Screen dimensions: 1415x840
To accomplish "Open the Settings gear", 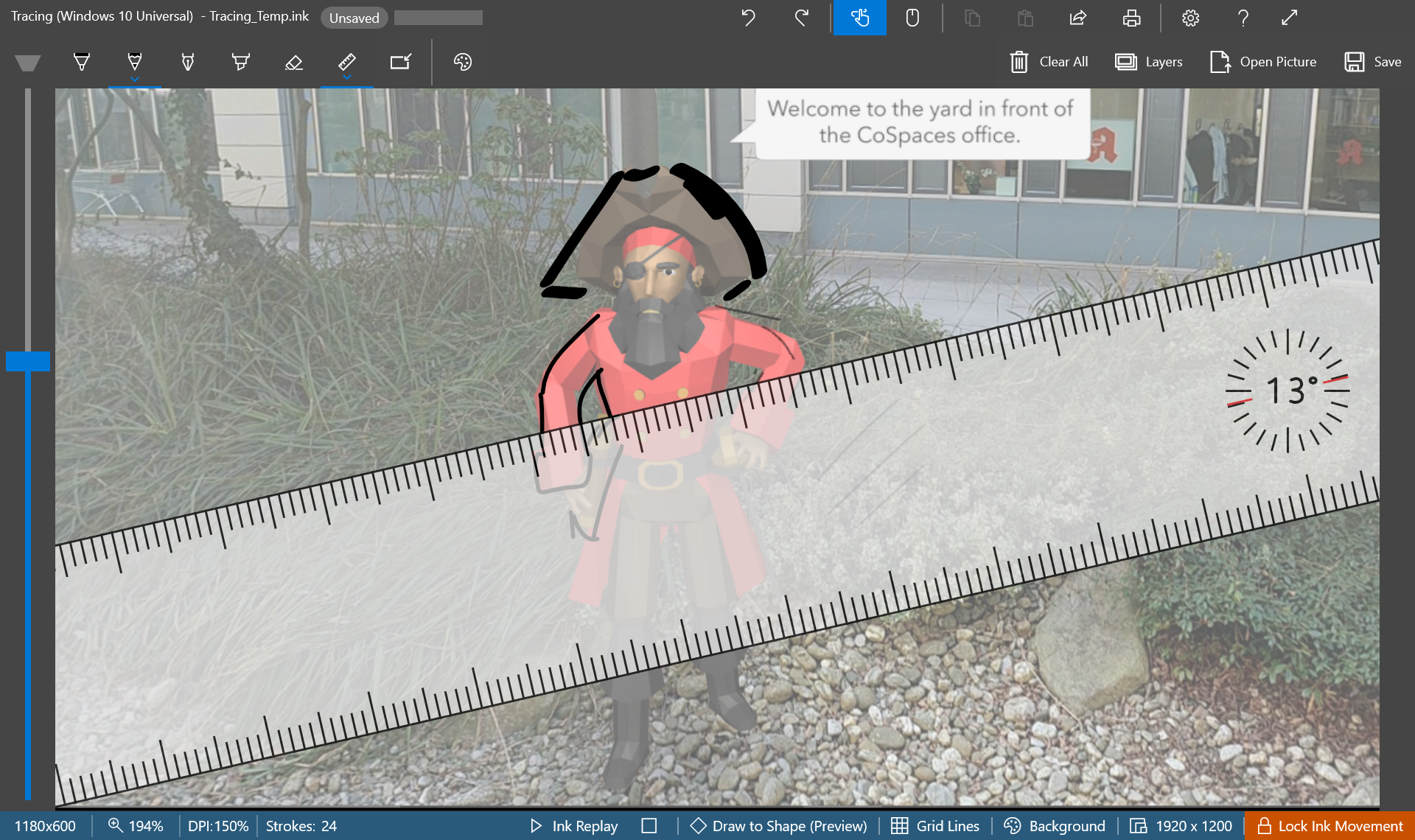I will pos(1190,18).
